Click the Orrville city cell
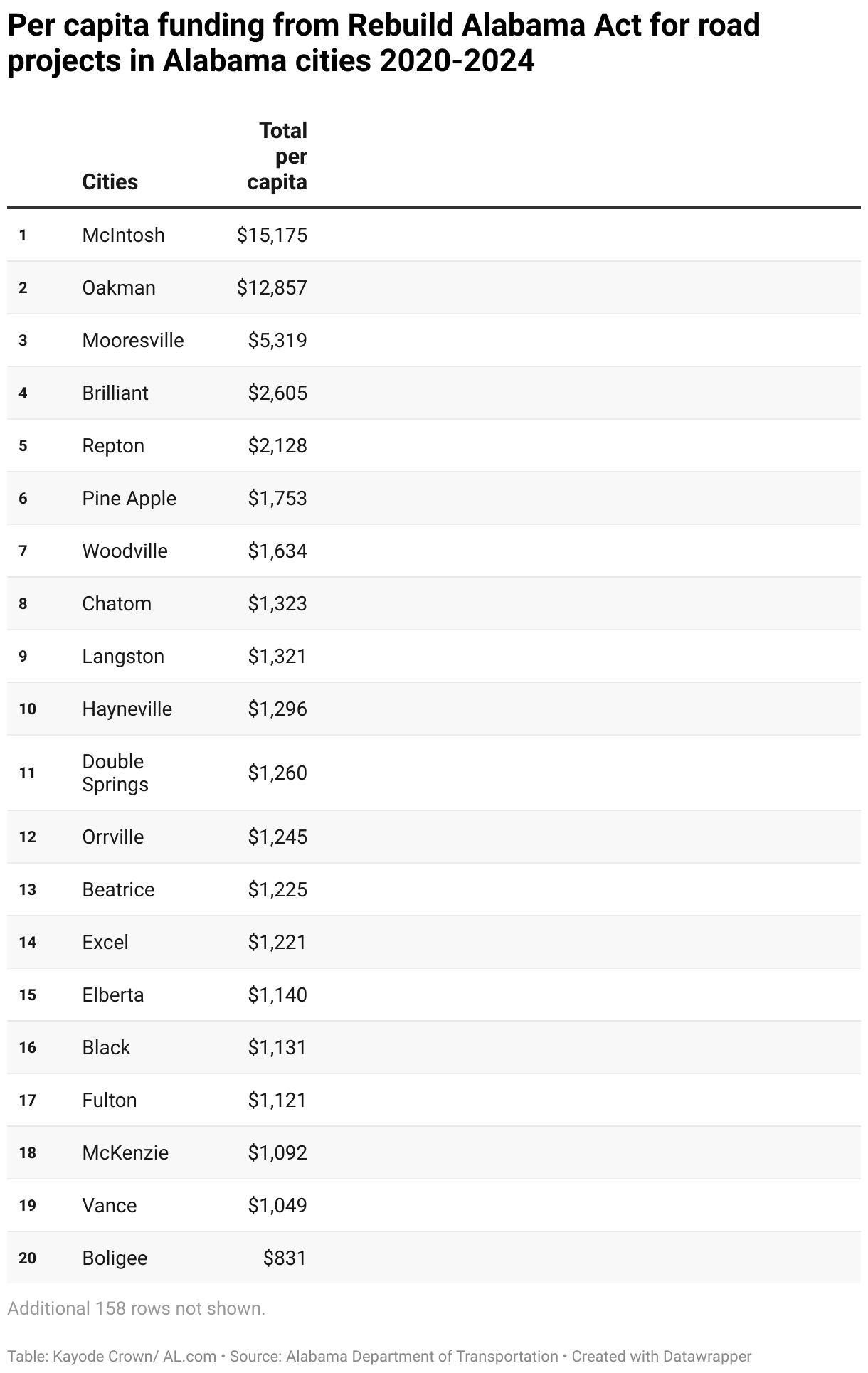 tap(113, 837)
